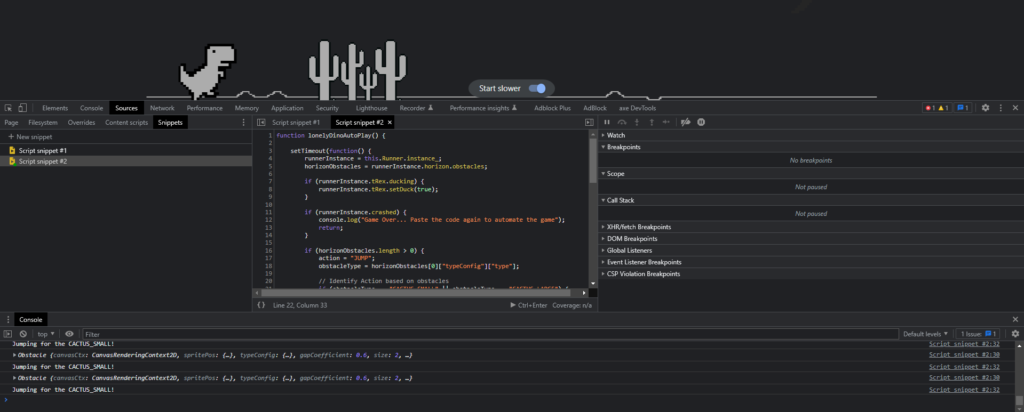Open the blue issues counter in the DevTools top bar
Screen dimensions: 1024x412
[x=963, y=108]
